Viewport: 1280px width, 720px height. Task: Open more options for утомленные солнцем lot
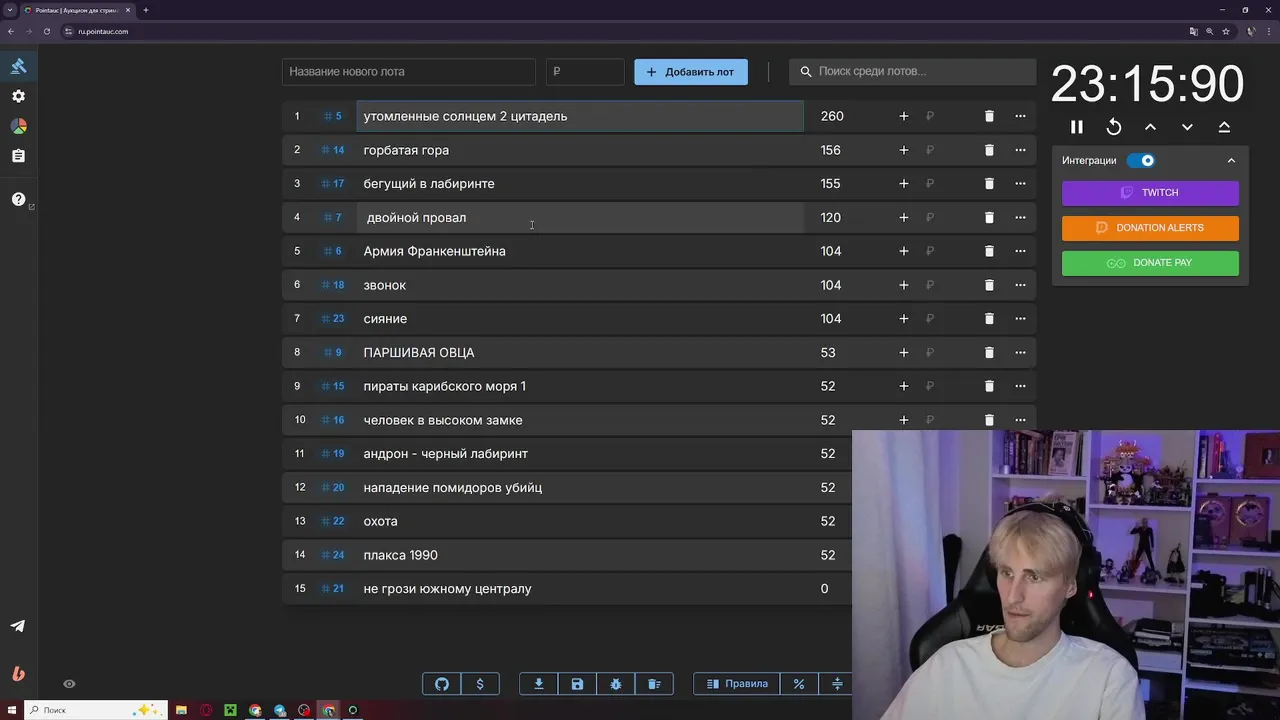click(1020, 116)
